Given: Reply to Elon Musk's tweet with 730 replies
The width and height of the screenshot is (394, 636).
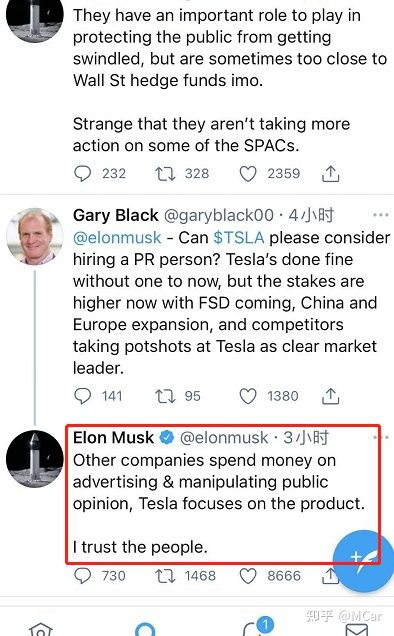Looking at the screenshot, I should [x=83, y=576].
